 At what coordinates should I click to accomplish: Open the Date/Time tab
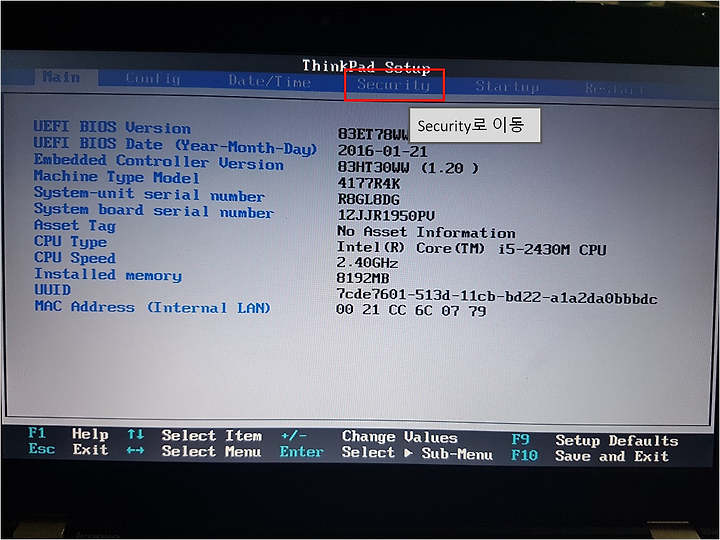[270, 81]
